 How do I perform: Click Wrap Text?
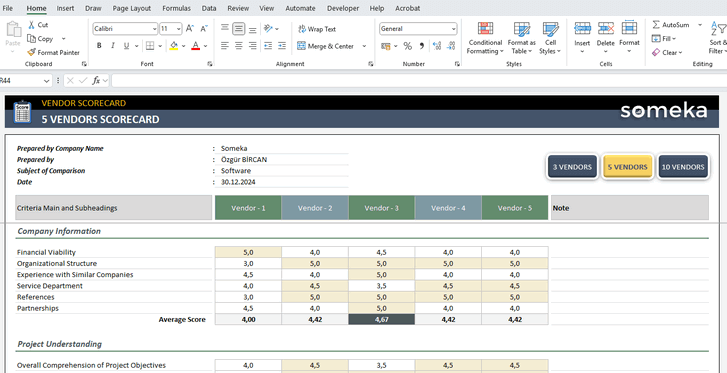tap(317, 29)
